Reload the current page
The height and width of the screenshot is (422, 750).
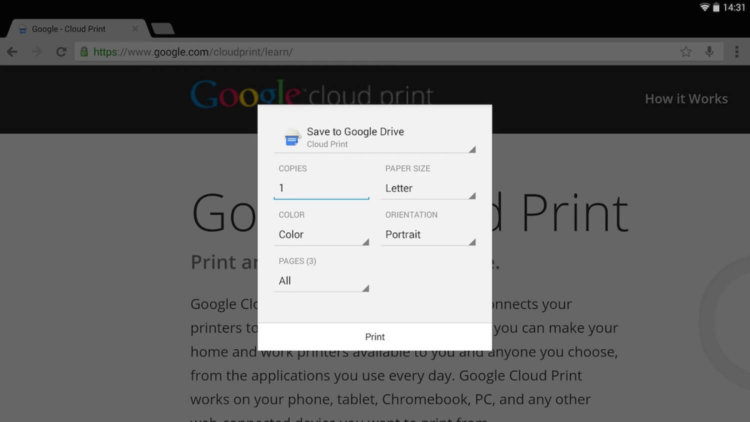coord(62,52)
